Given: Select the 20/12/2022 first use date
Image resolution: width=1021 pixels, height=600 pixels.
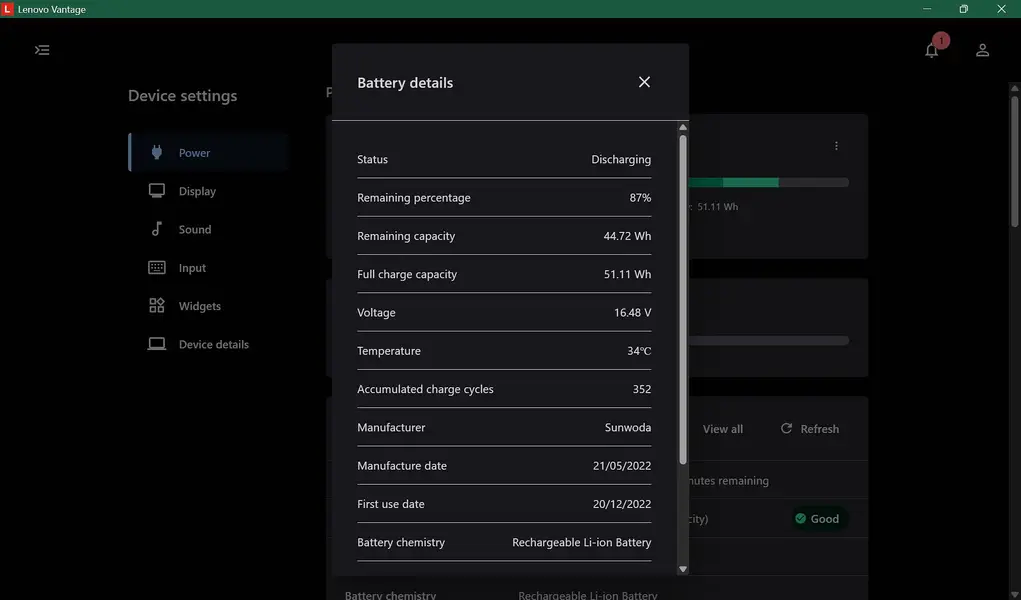Looking at the screenshot, I should click(622, 504).
